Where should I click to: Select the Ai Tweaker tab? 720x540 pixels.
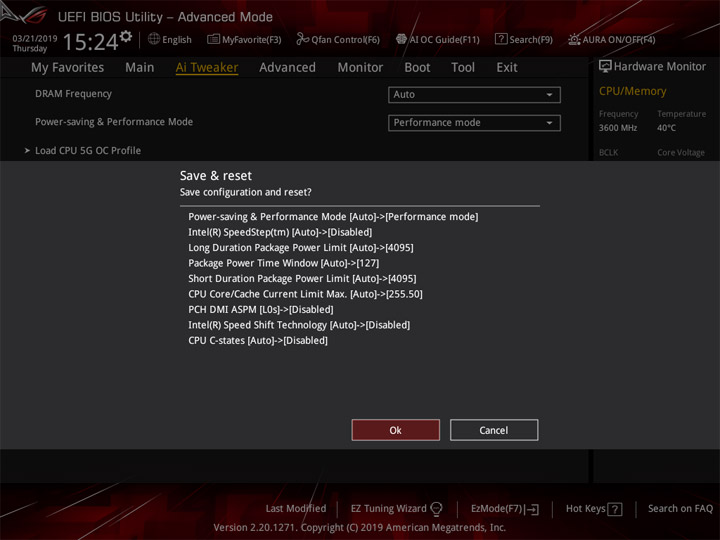coord(207,68)
